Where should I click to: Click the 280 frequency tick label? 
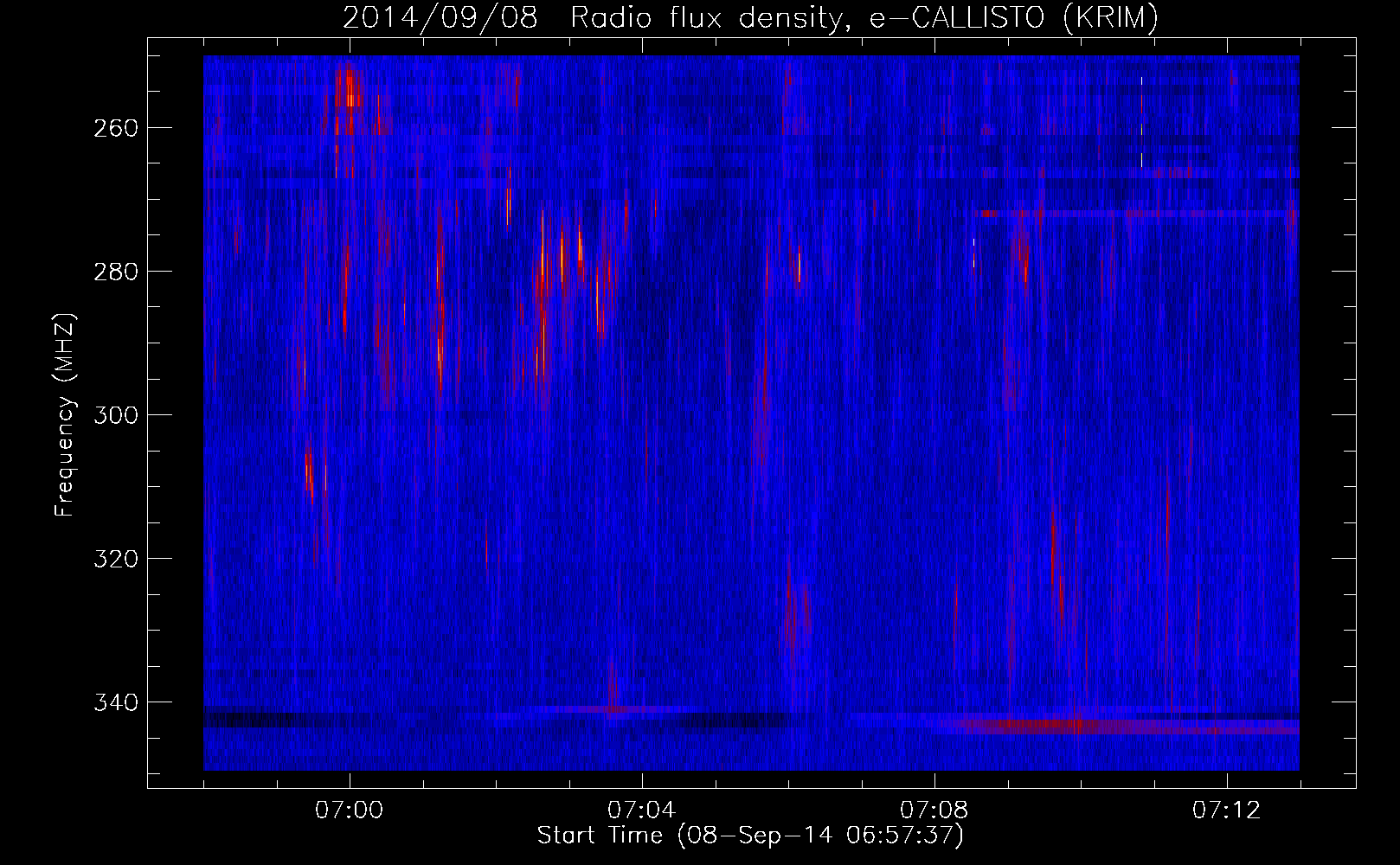click(114, 272)
